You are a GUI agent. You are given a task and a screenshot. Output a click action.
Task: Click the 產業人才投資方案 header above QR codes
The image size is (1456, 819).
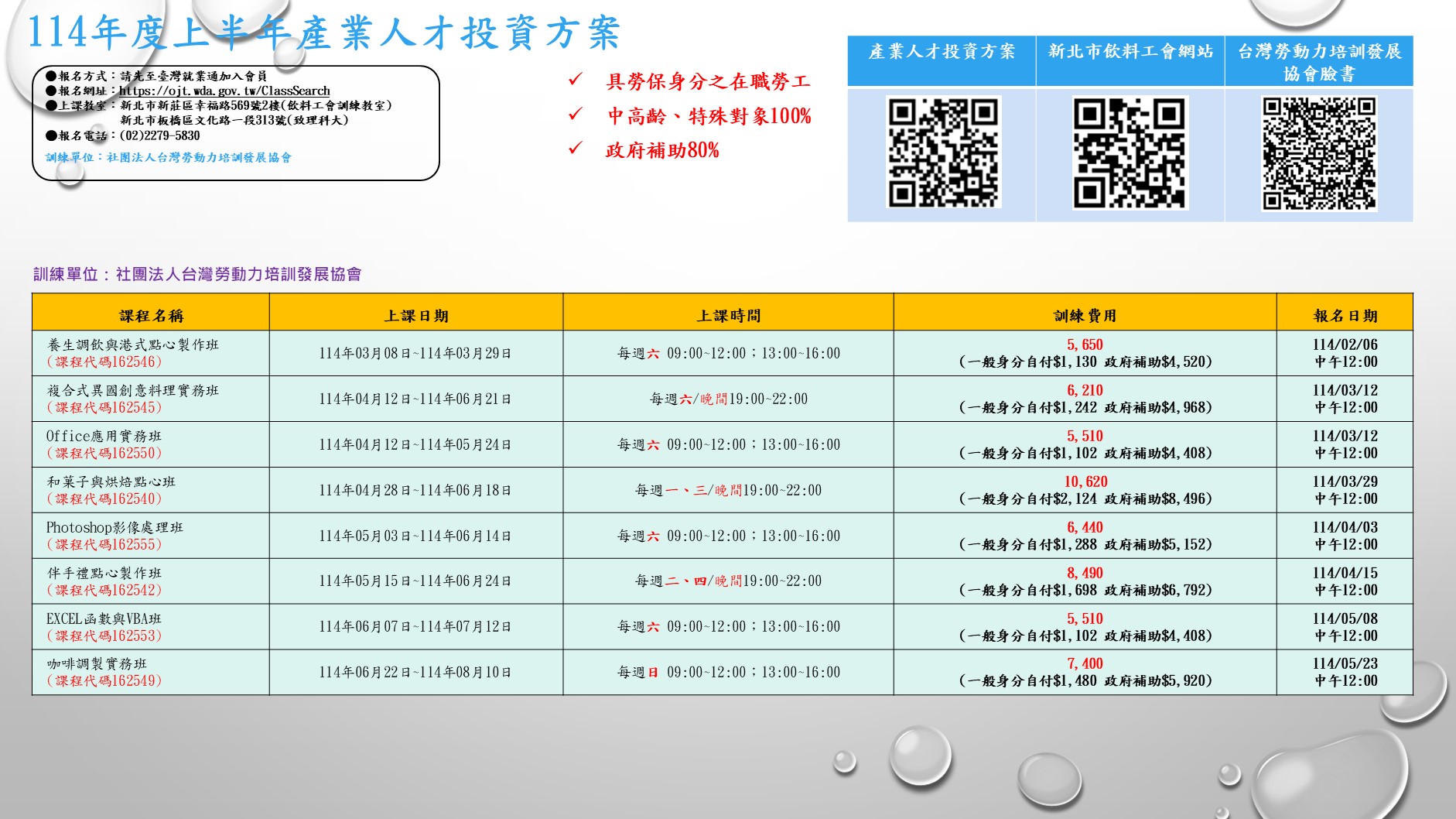(942, 52)
